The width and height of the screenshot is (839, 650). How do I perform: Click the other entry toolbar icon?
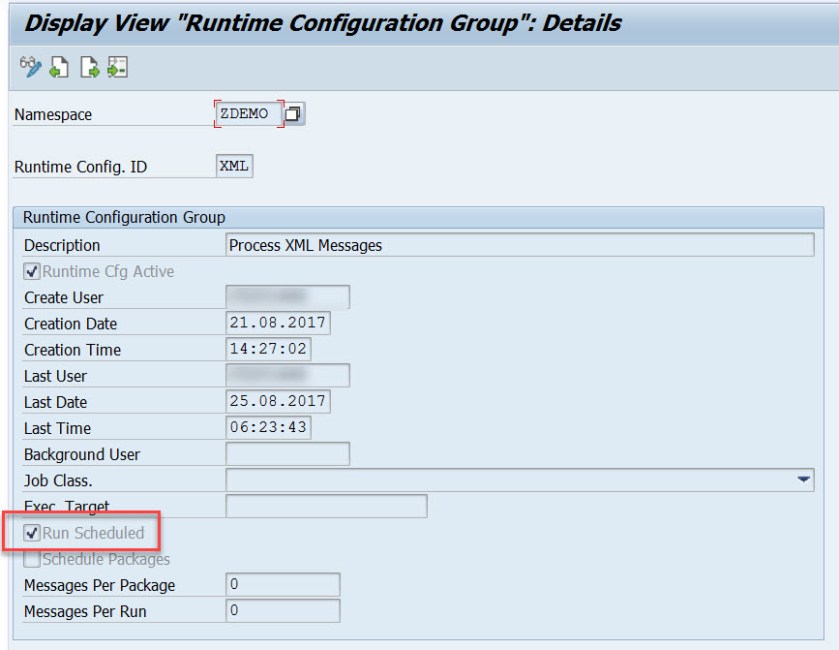[118, 67]
